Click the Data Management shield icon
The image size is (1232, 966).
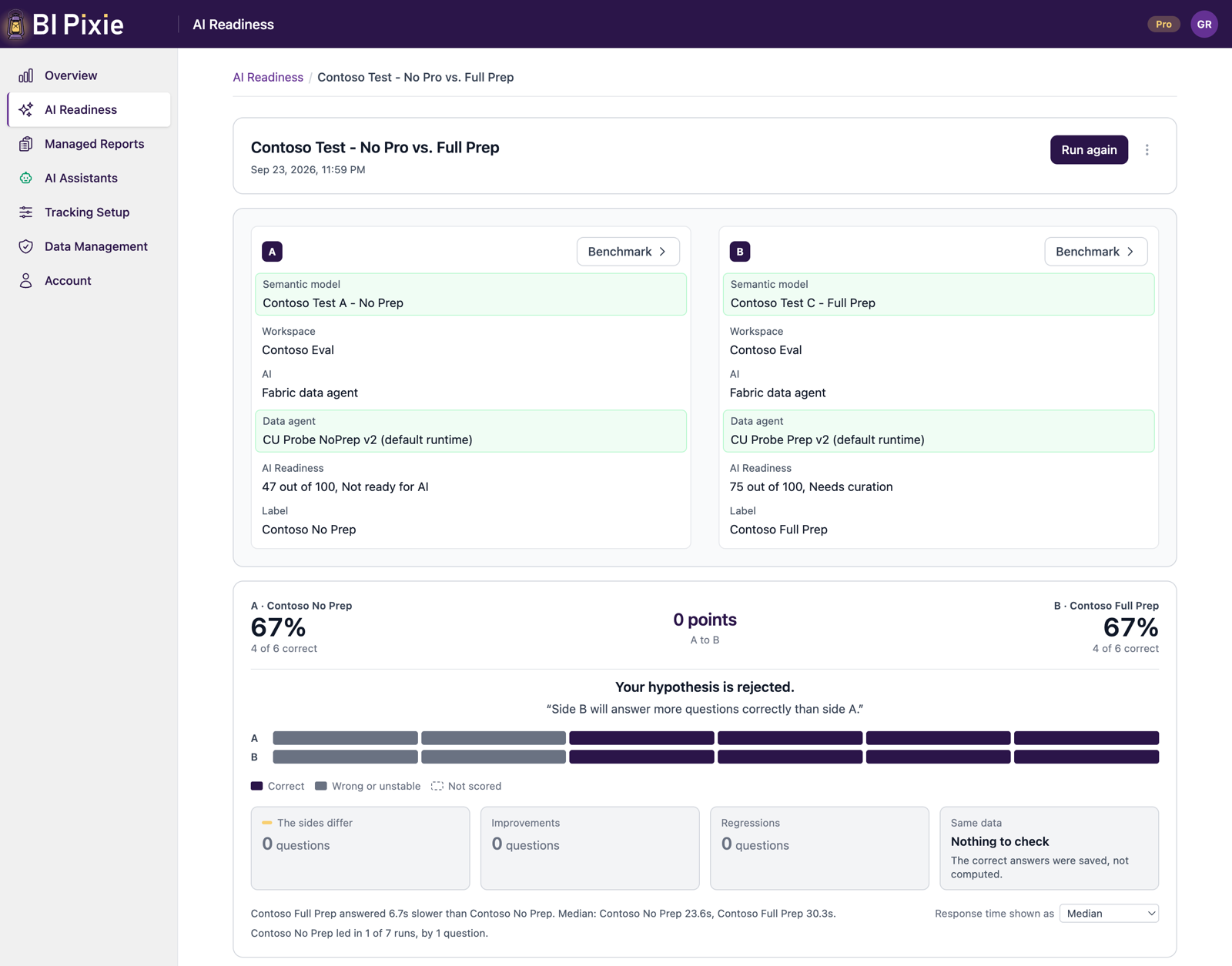click(x=26, y=246)
